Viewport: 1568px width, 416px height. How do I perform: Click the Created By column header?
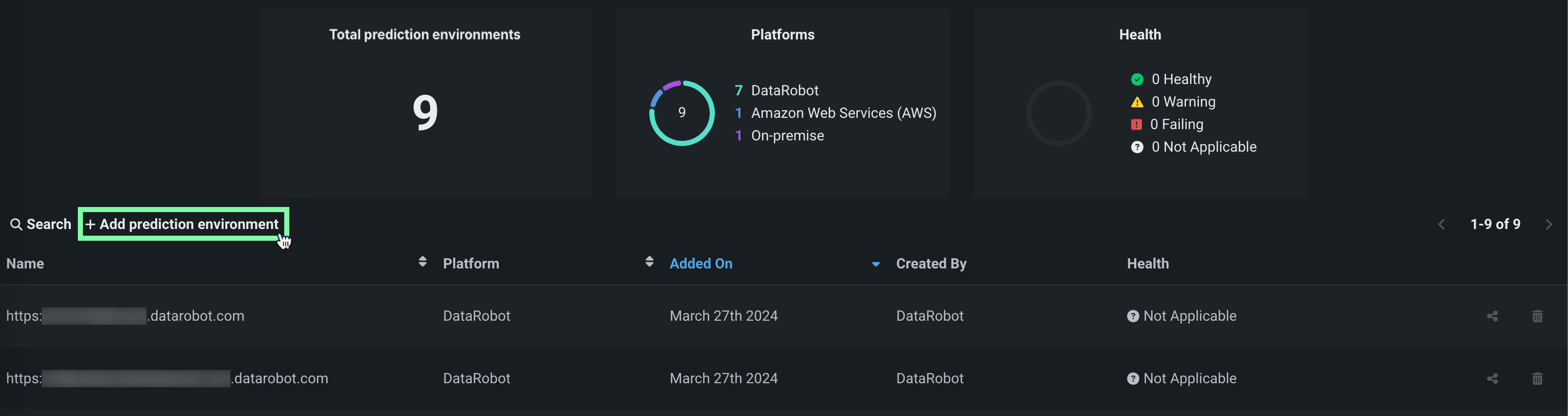pyautogui.click(x=930, y=264)
